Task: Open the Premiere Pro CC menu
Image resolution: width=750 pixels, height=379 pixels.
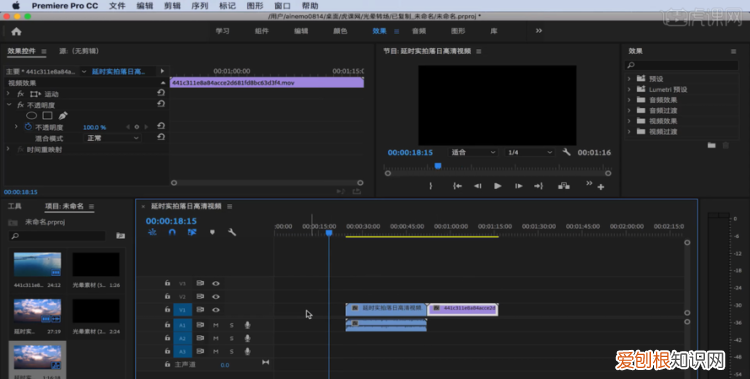Action: (65, 6)
